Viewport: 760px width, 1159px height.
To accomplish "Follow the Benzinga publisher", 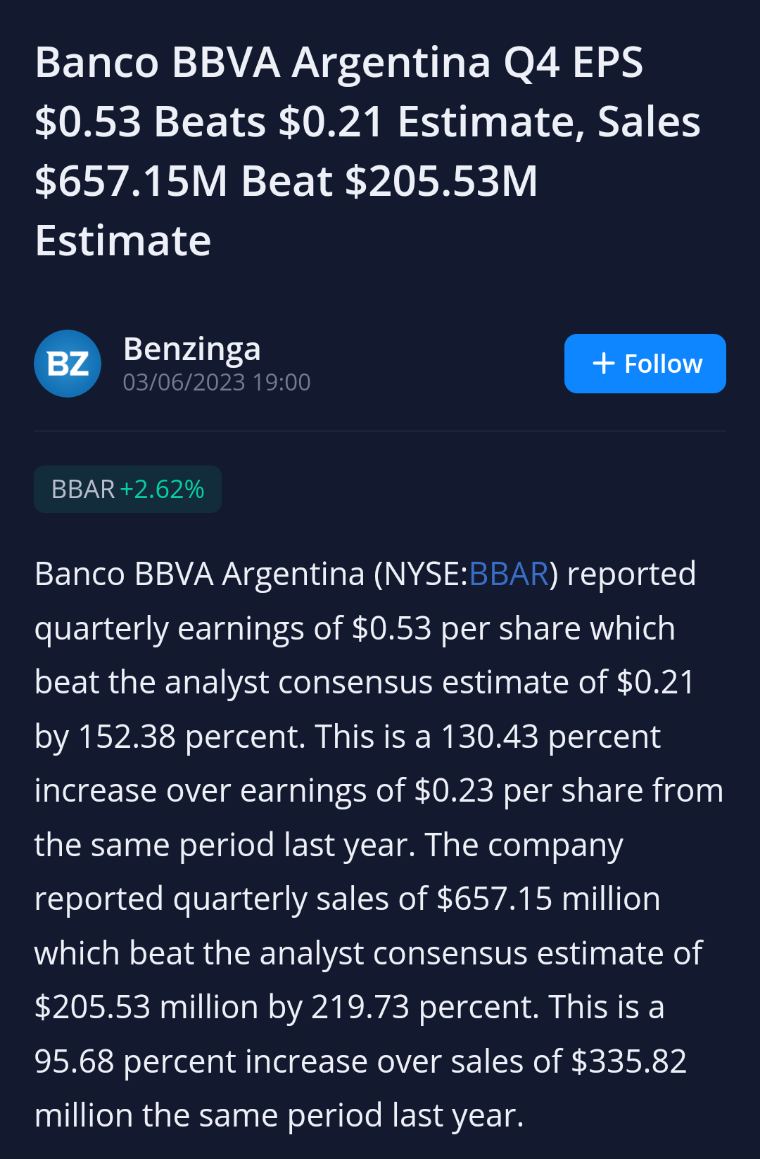I will pos(645,364).
